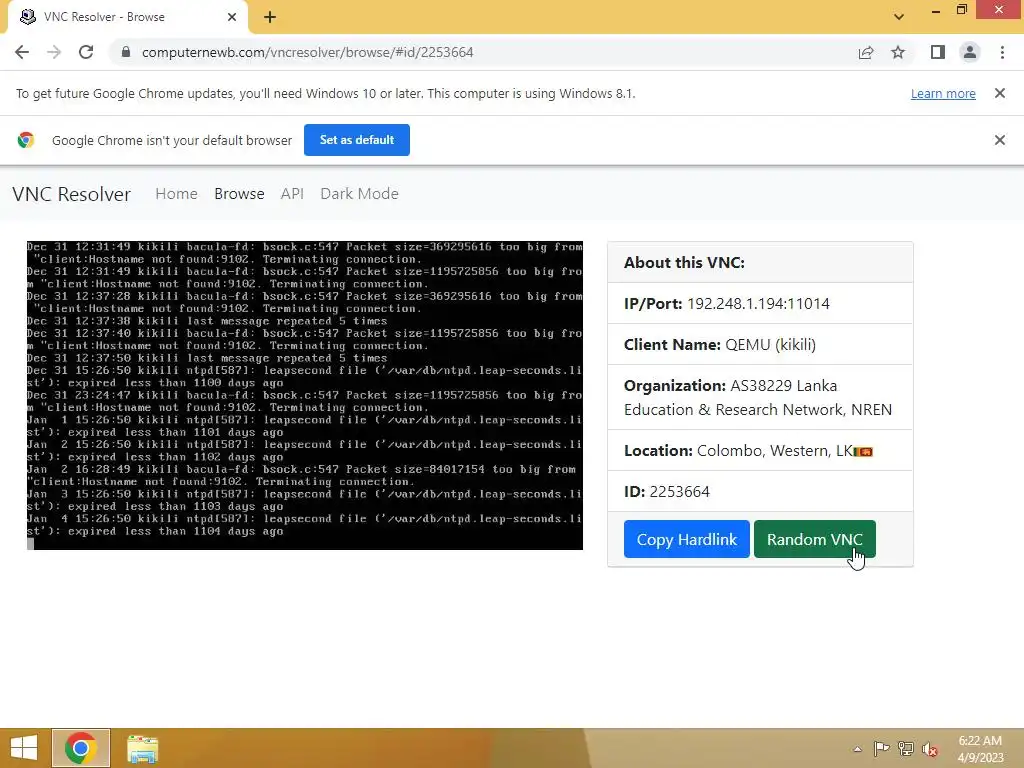Image resolution: width=1024 pixels, height=768 pixels.
Task: Click the address bar URL
Action: (x=308, y=52)
